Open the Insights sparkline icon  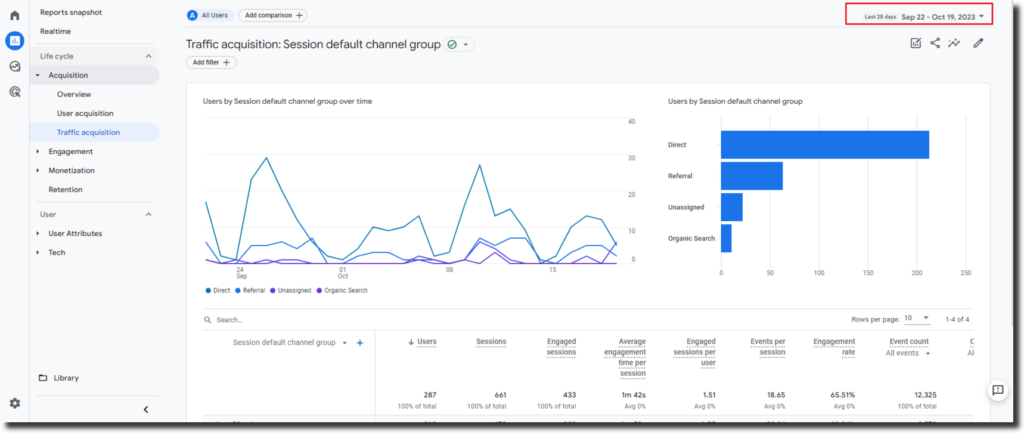[x=955, y=43]
